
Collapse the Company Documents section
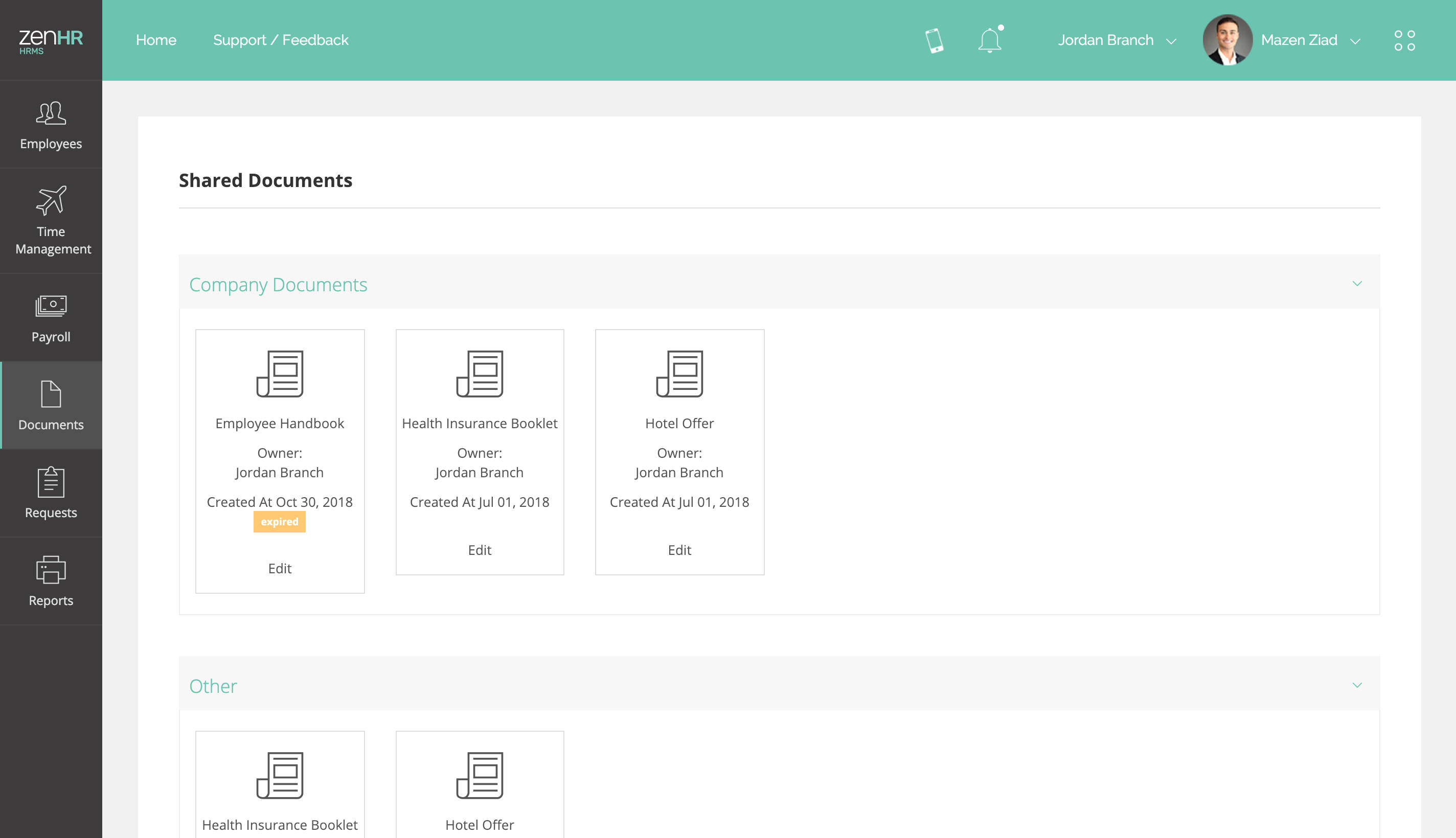coord(1357,284)
